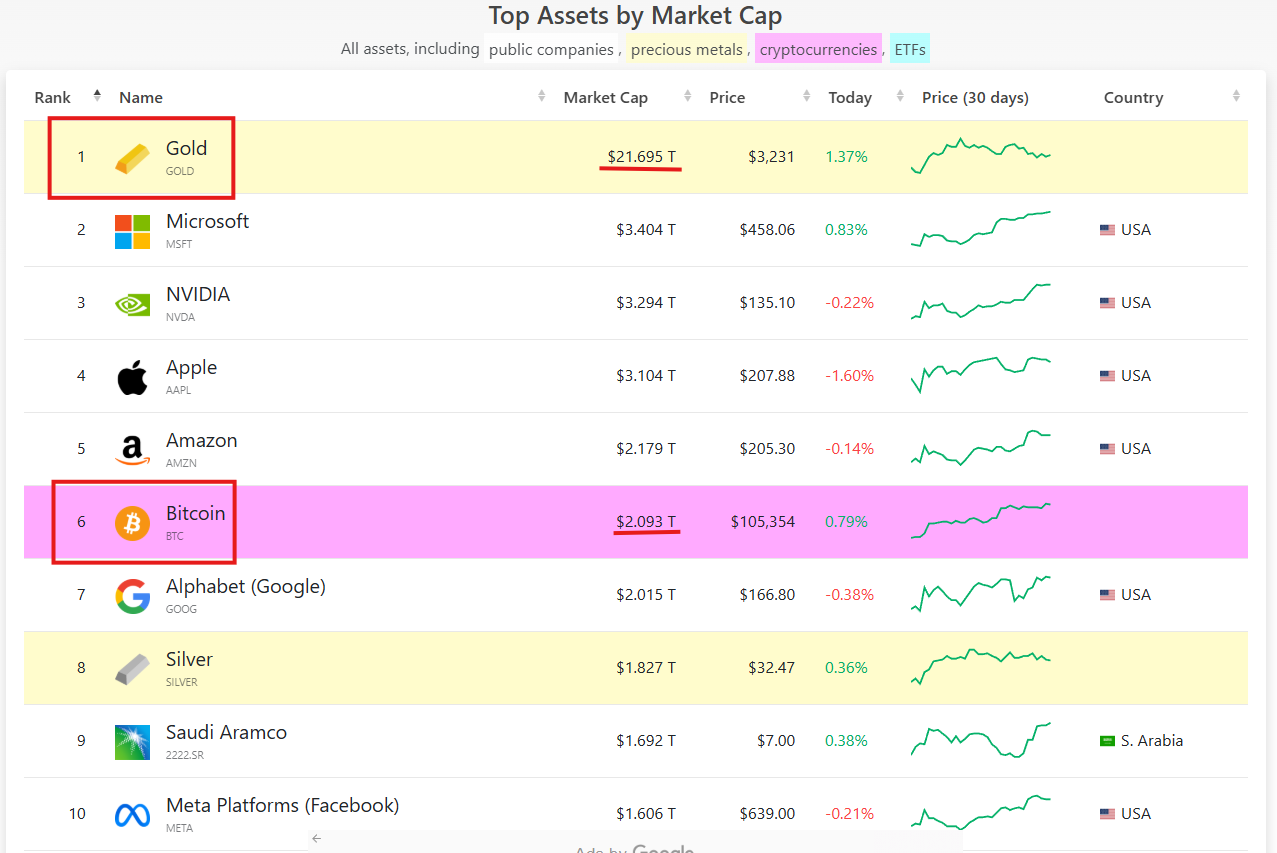Click the Price (30 days) column header
Screen dimensions: 1277x853
[975, 97]
